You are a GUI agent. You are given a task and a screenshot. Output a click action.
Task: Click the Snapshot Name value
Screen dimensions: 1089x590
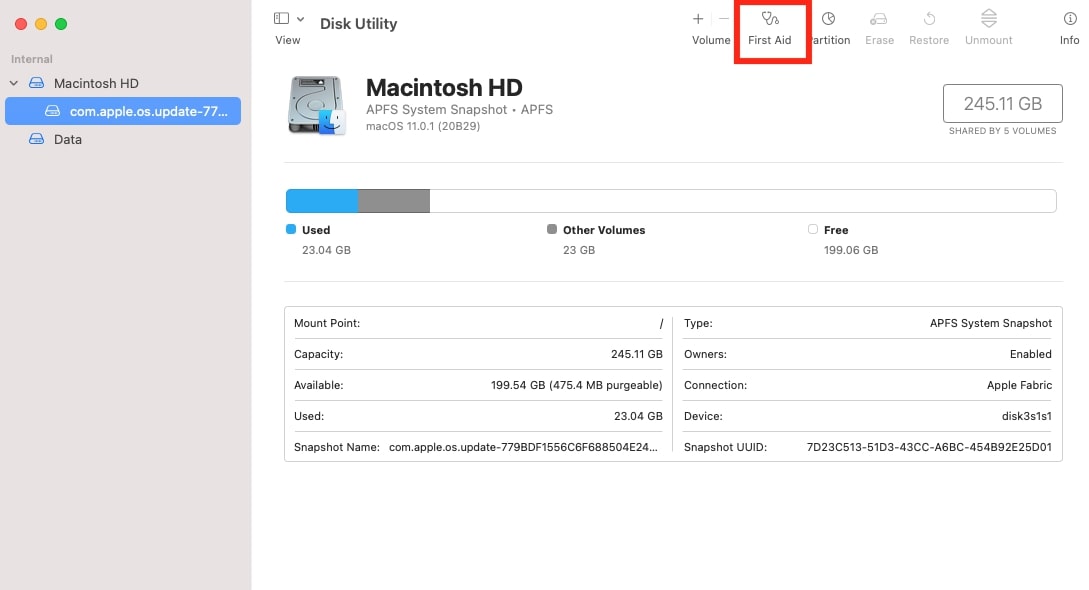(x=523, y=447)
